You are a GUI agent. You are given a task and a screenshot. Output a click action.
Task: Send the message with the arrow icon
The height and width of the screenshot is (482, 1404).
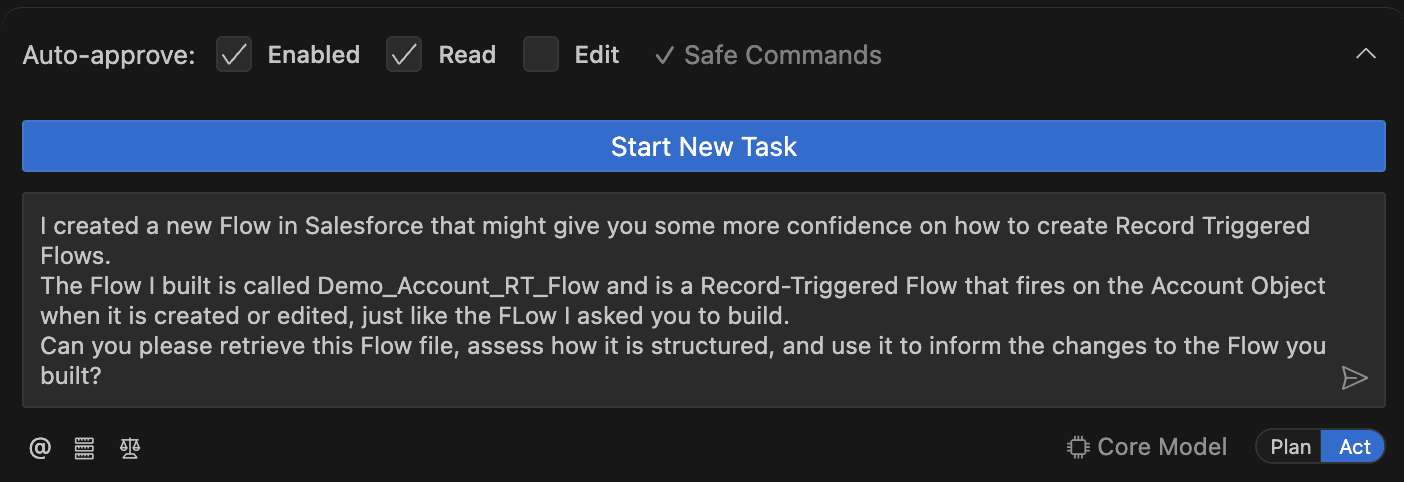point(1354,377)
